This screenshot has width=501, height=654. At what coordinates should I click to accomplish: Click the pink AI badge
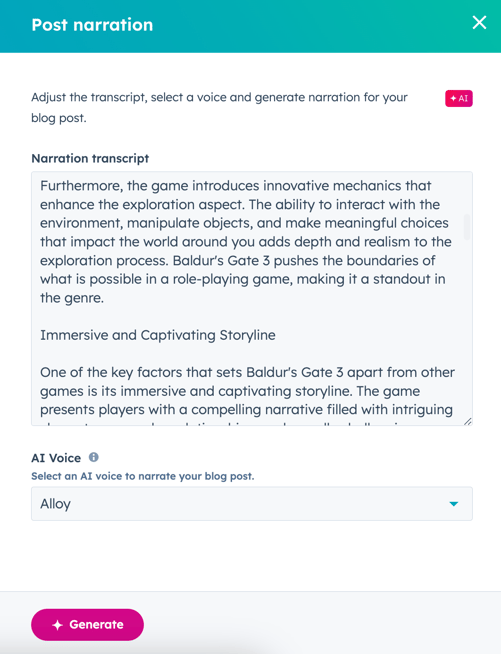[x=459, y=98]
